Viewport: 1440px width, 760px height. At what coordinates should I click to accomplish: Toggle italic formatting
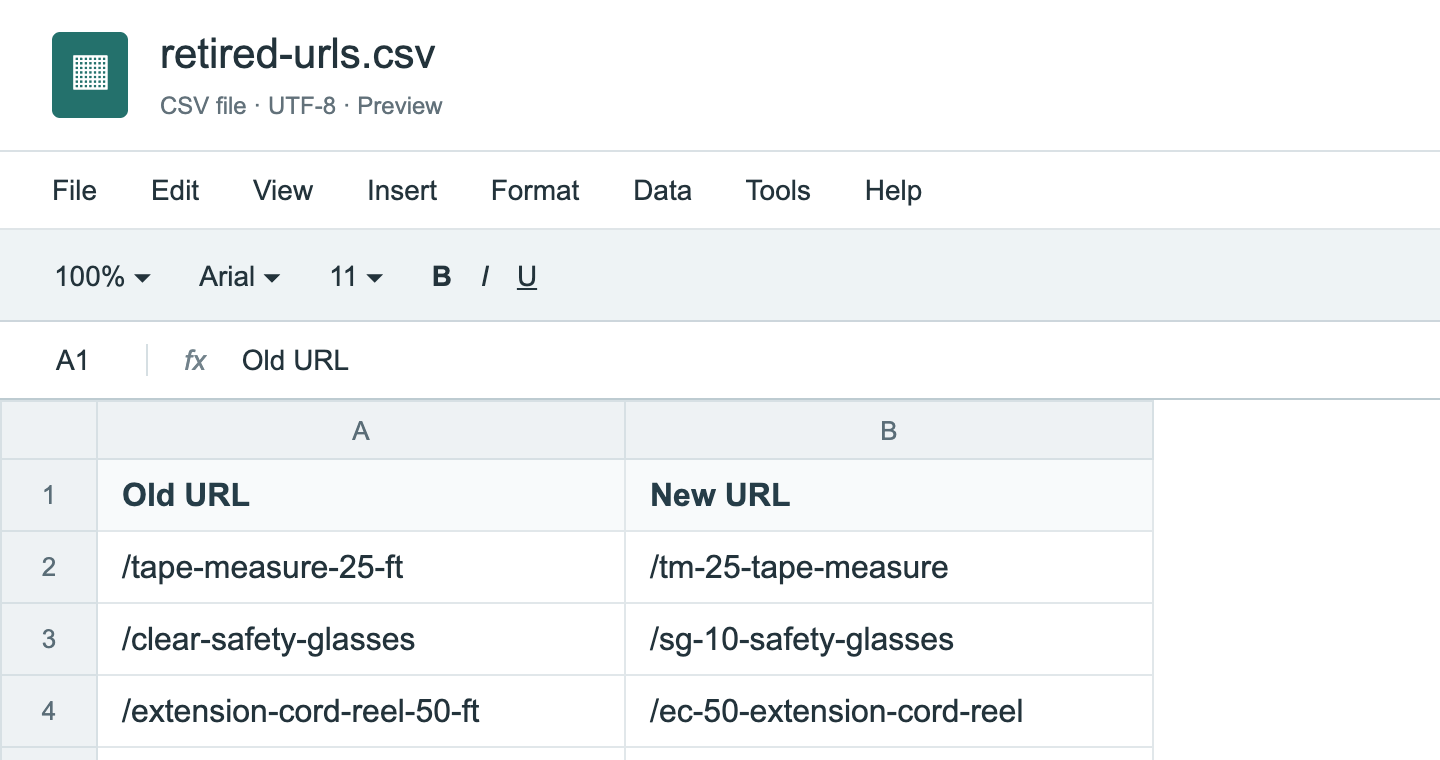click(x=485, y=277)
